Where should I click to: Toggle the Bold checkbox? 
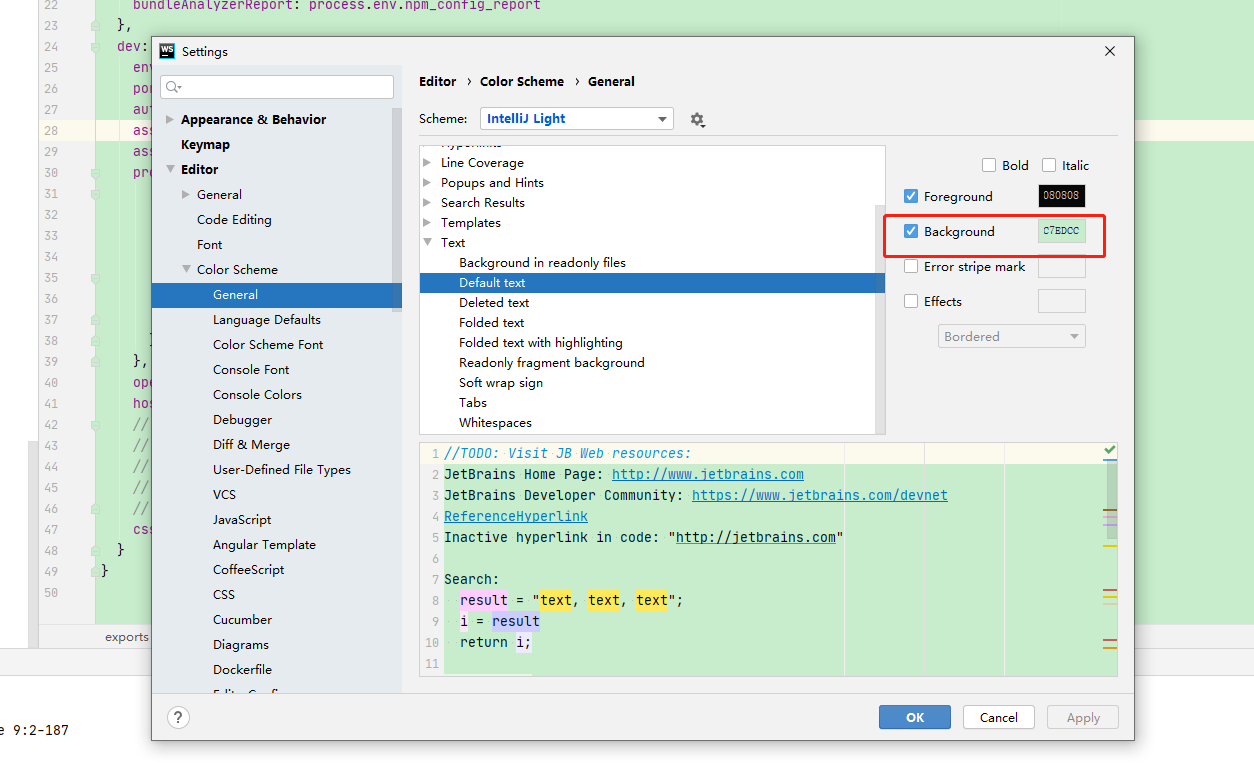[x=990, y=165]
